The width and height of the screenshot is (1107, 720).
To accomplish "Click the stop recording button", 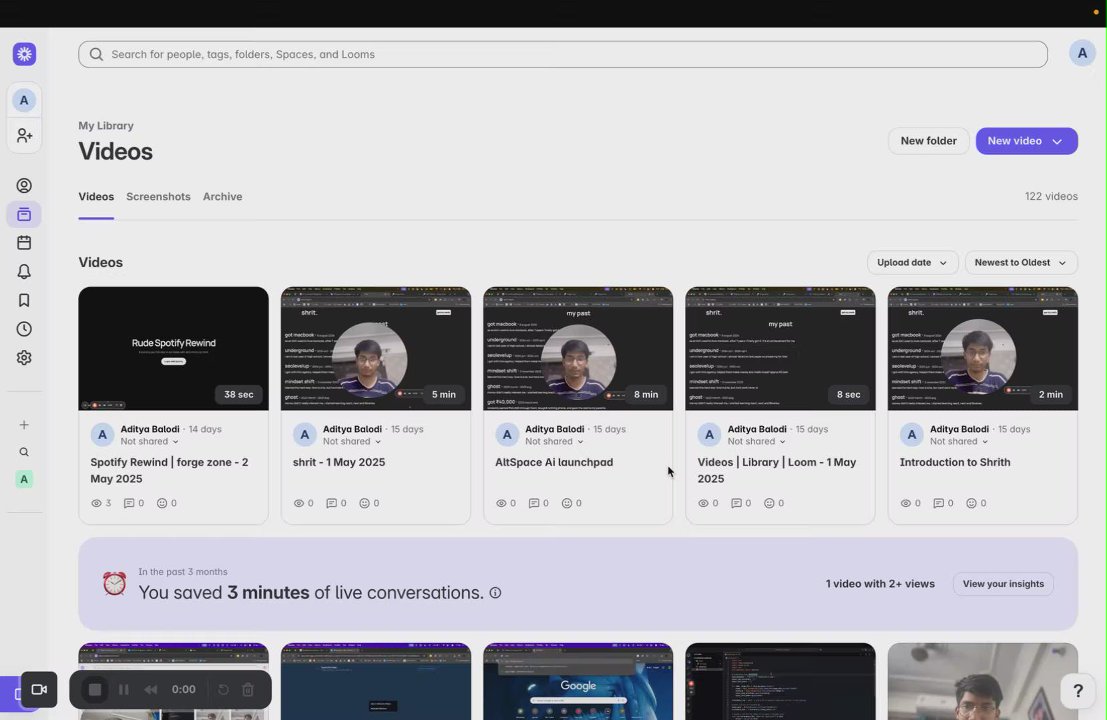I will [x=95, y=690].
